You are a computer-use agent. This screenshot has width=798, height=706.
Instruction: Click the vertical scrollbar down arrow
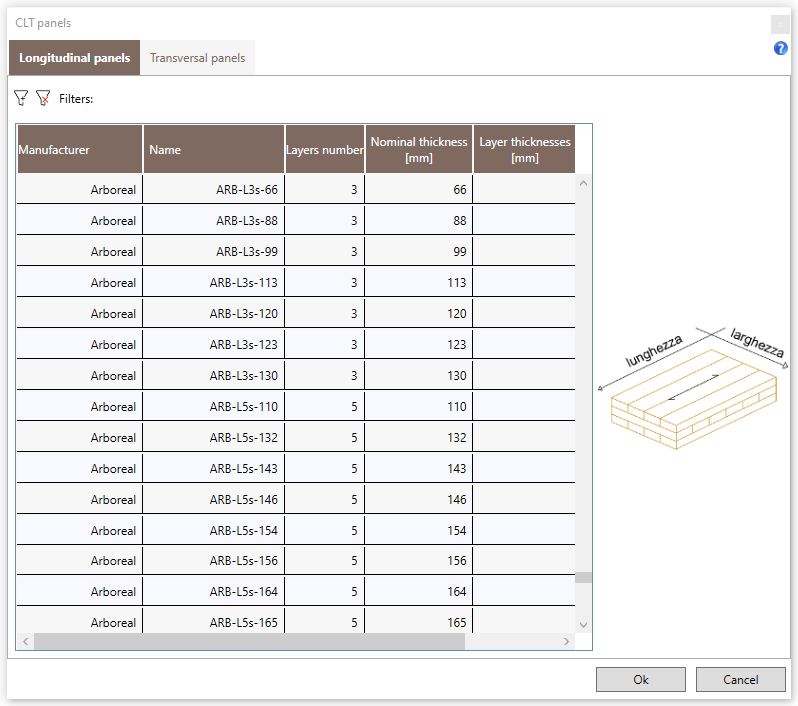(x=583, y=625)
